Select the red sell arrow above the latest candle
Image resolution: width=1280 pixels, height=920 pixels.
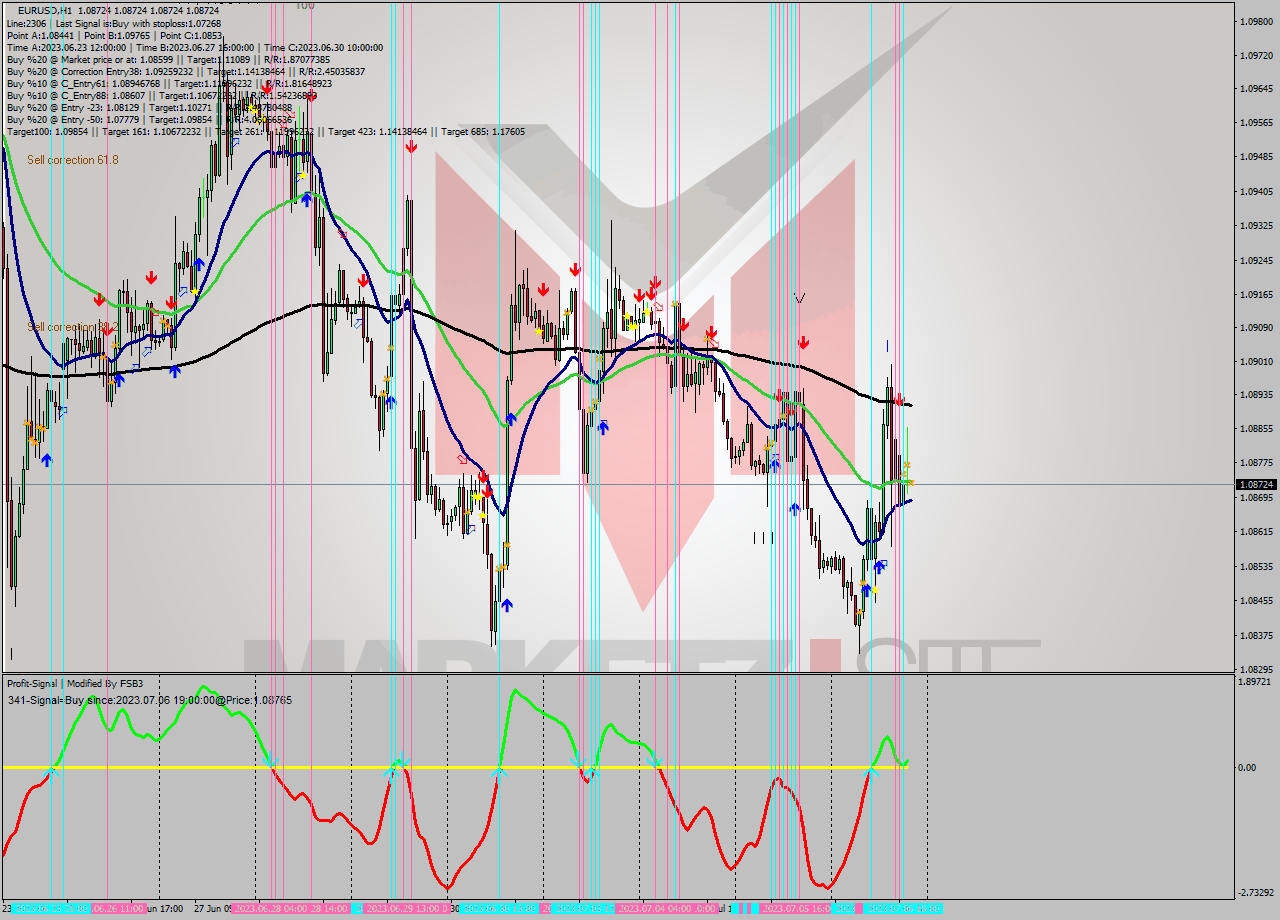(900, 398)
